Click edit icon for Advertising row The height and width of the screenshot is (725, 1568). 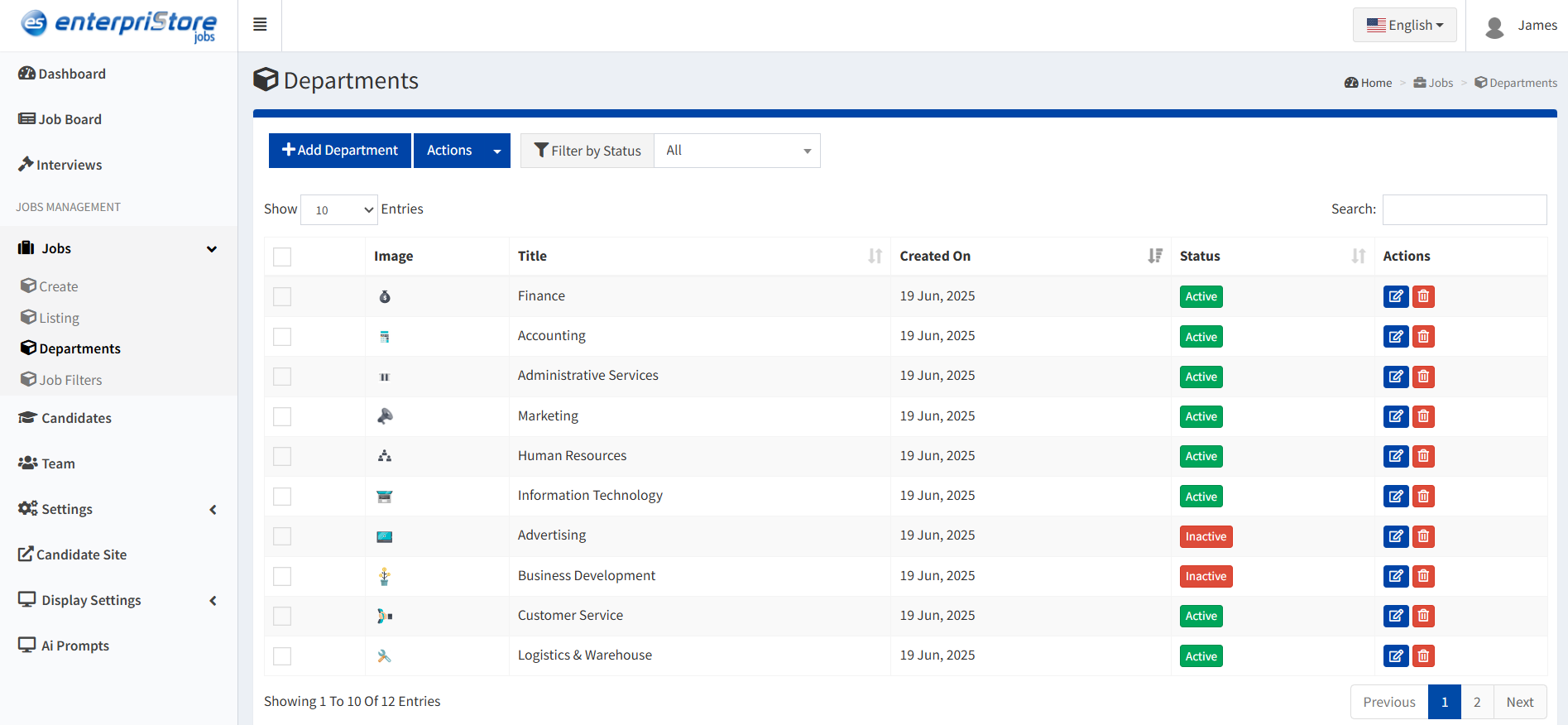tap(1395, 536)
